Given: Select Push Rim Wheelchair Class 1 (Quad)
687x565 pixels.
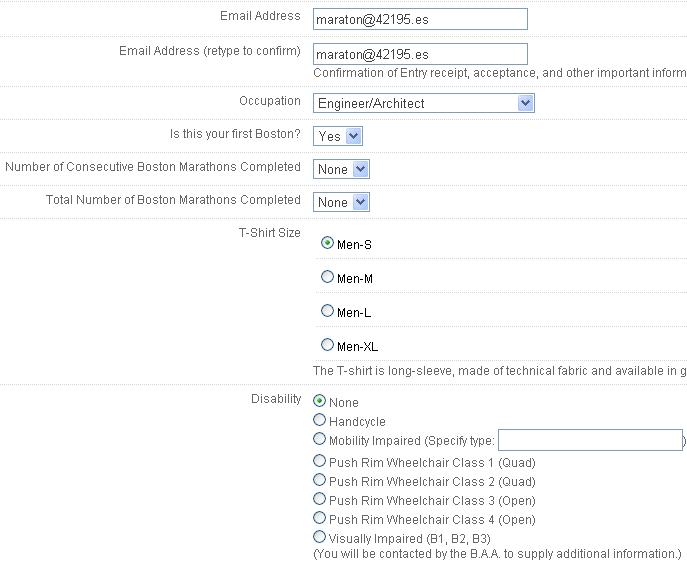Looking at the screenshot, I should pyautogui.click(x=320, y=461).
